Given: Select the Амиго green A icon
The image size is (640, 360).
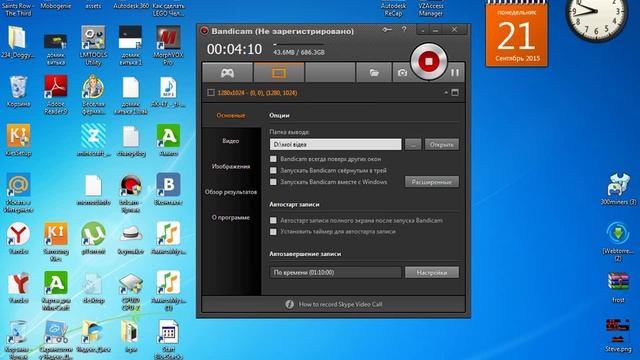Looking at the screenshot, I should 168,141.
